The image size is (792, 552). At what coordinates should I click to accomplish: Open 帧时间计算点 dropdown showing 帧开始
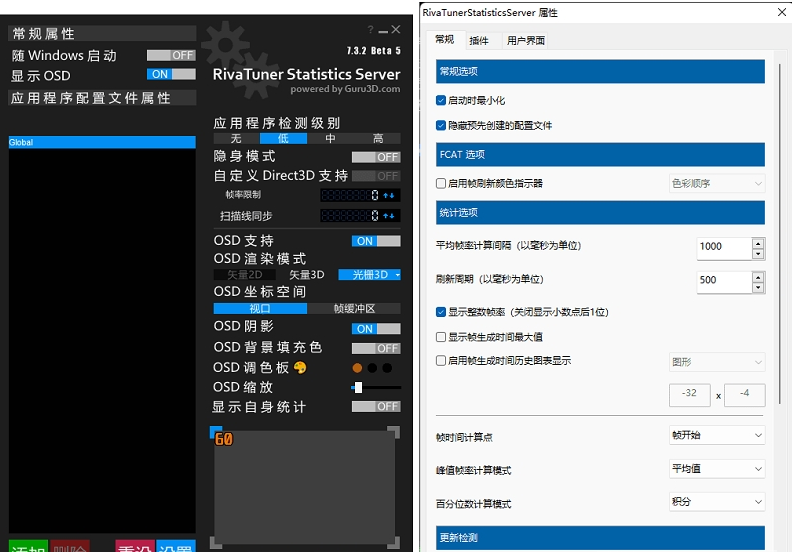tap(717, 435)
